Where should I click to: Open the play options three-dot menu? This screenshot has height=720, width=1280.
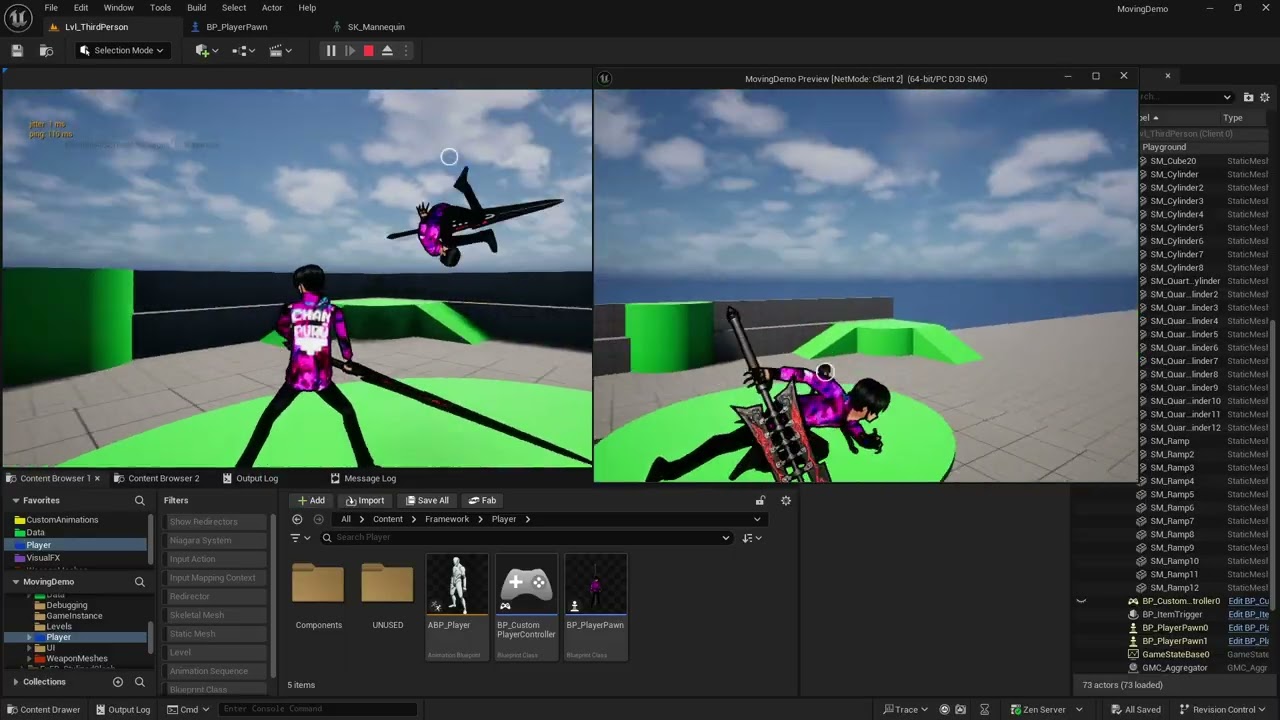(x=406, y=50)
